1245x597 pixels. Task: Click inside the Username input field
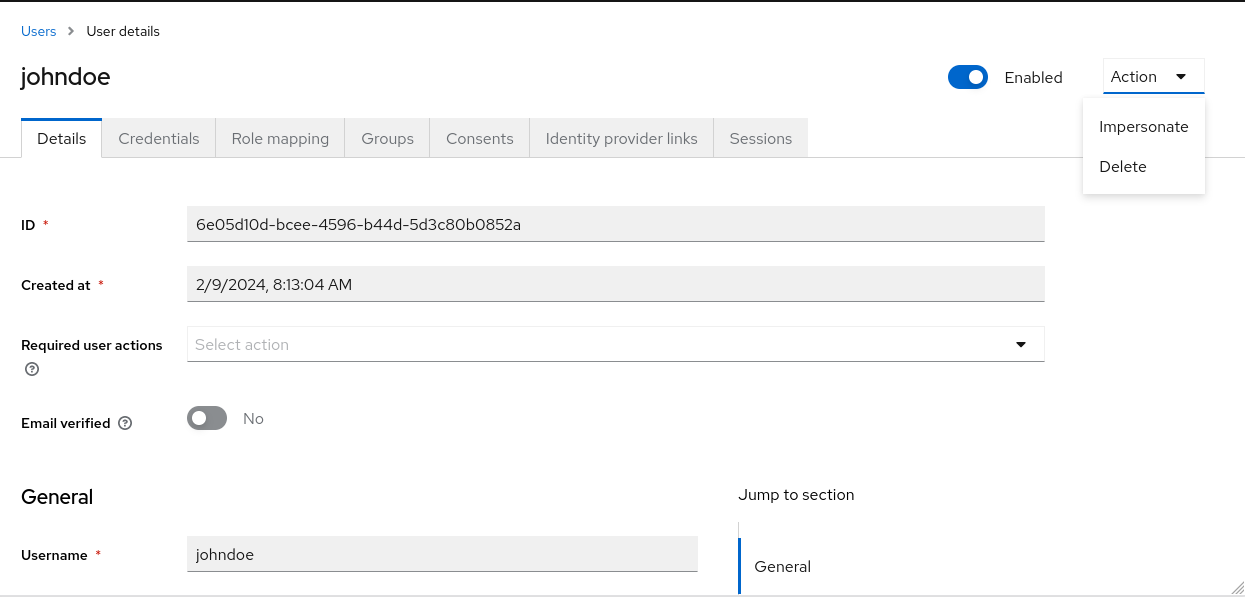442,554
